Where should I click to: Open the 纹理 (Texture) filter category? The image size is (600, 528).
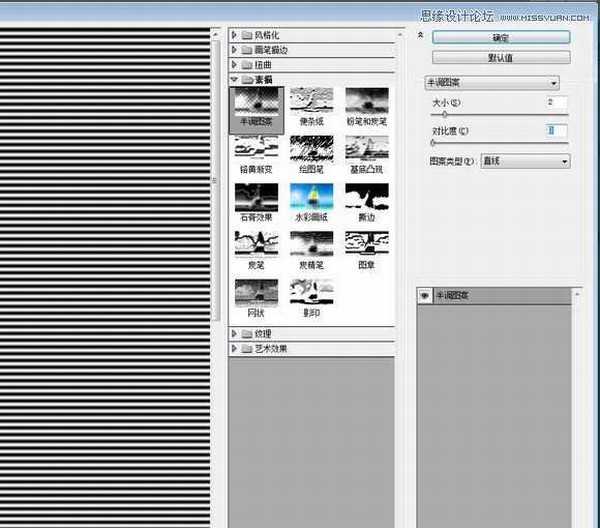pyautogui.click(x=235, y=334)
